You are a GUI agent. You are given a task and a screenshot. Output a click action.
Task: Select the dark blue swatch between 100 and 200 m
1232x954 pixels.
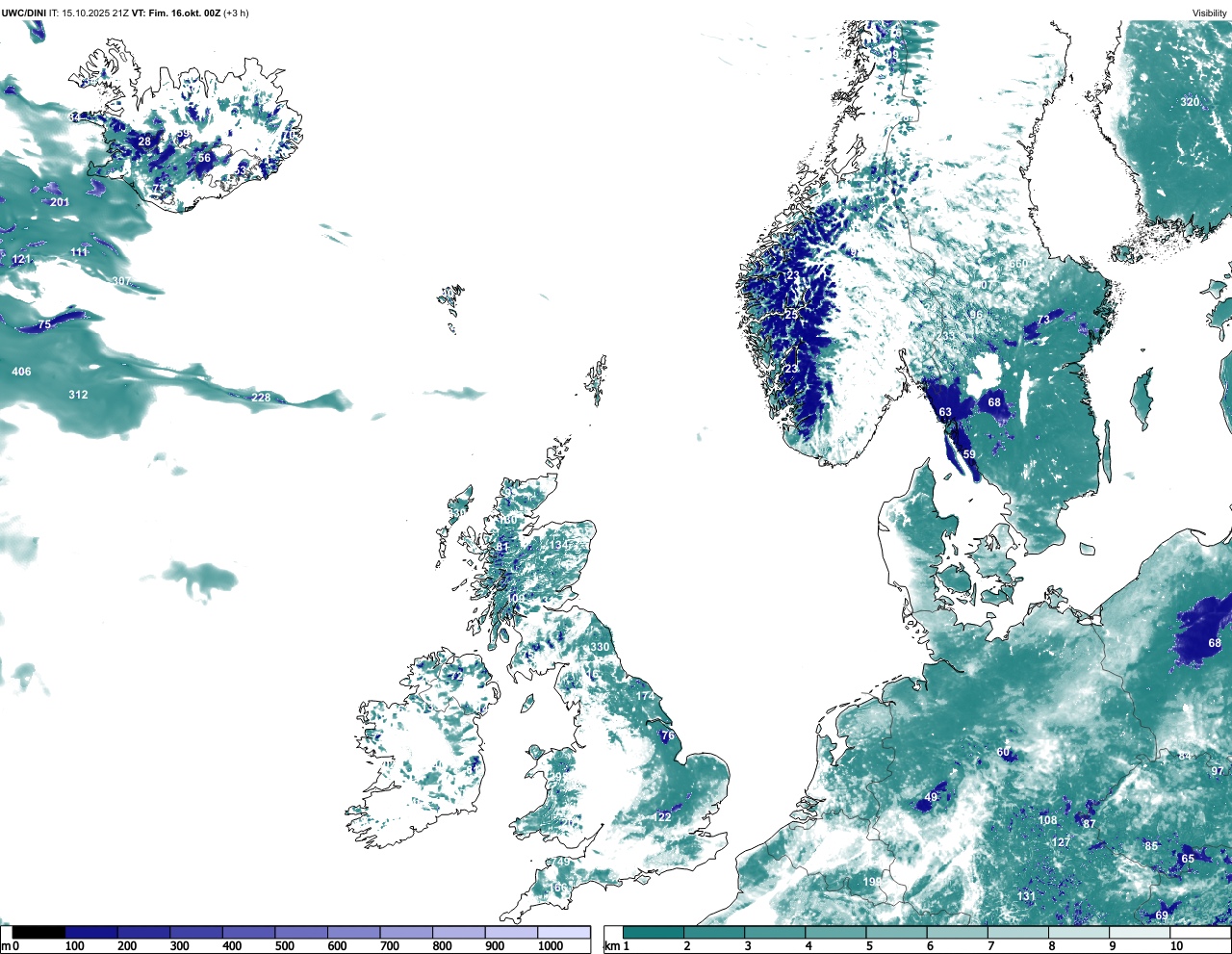[x=91, y=932]
